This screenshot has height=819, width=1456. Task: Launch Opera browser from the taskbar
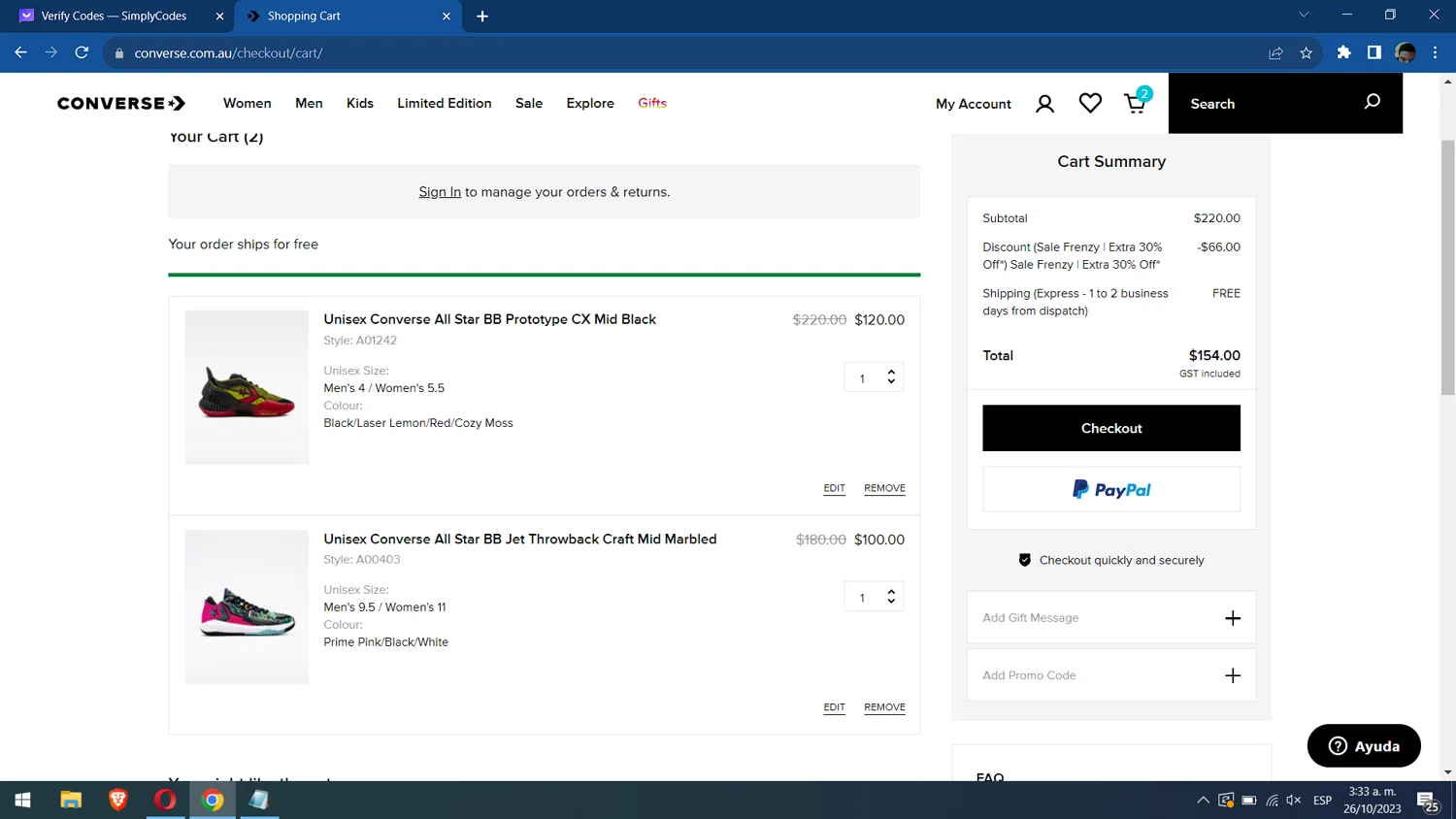pyautogui.click(x=165, y=800)
